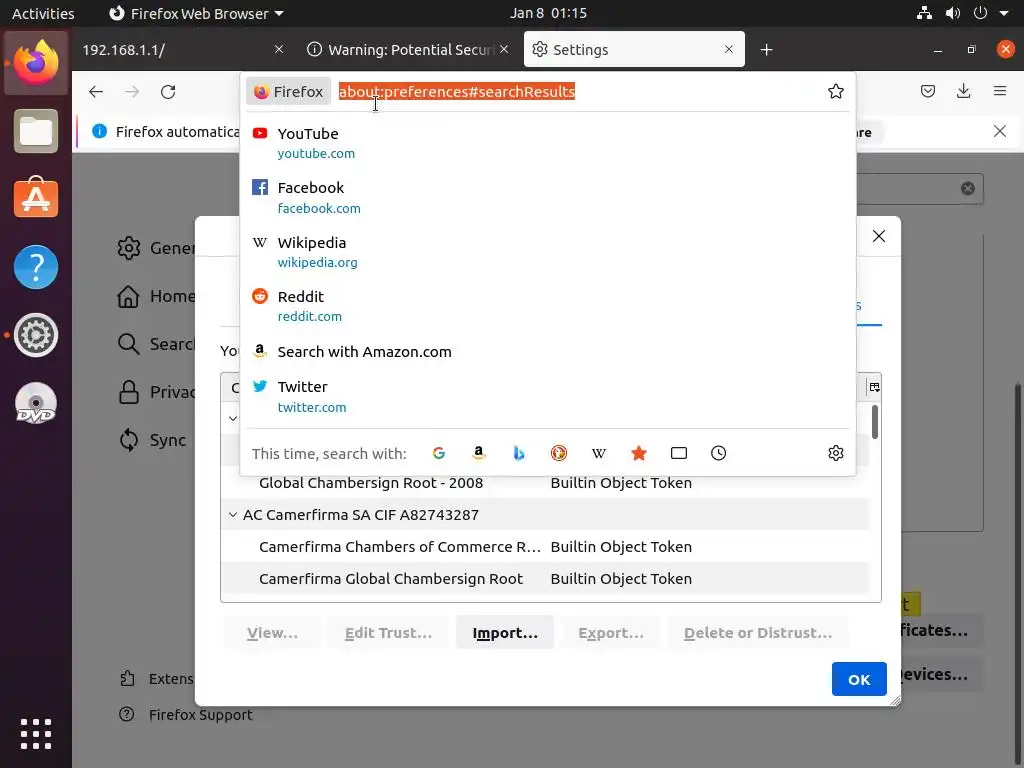
Task: Click Import... button
Action: 505,632
